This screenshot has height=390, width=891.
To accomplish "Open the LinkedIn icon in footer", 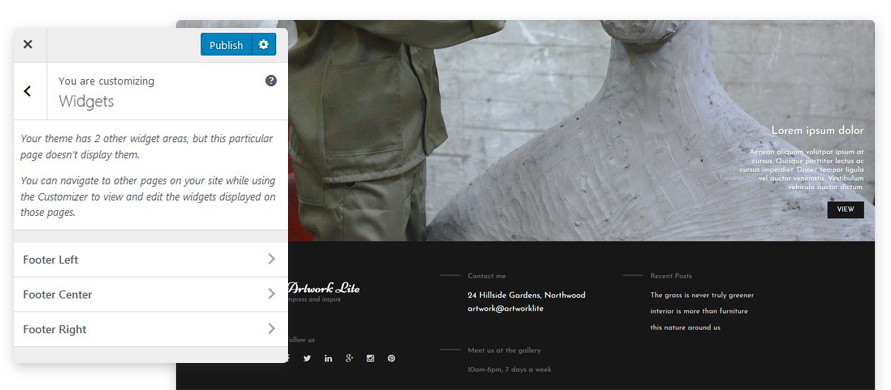I will (x=328, y=359).
